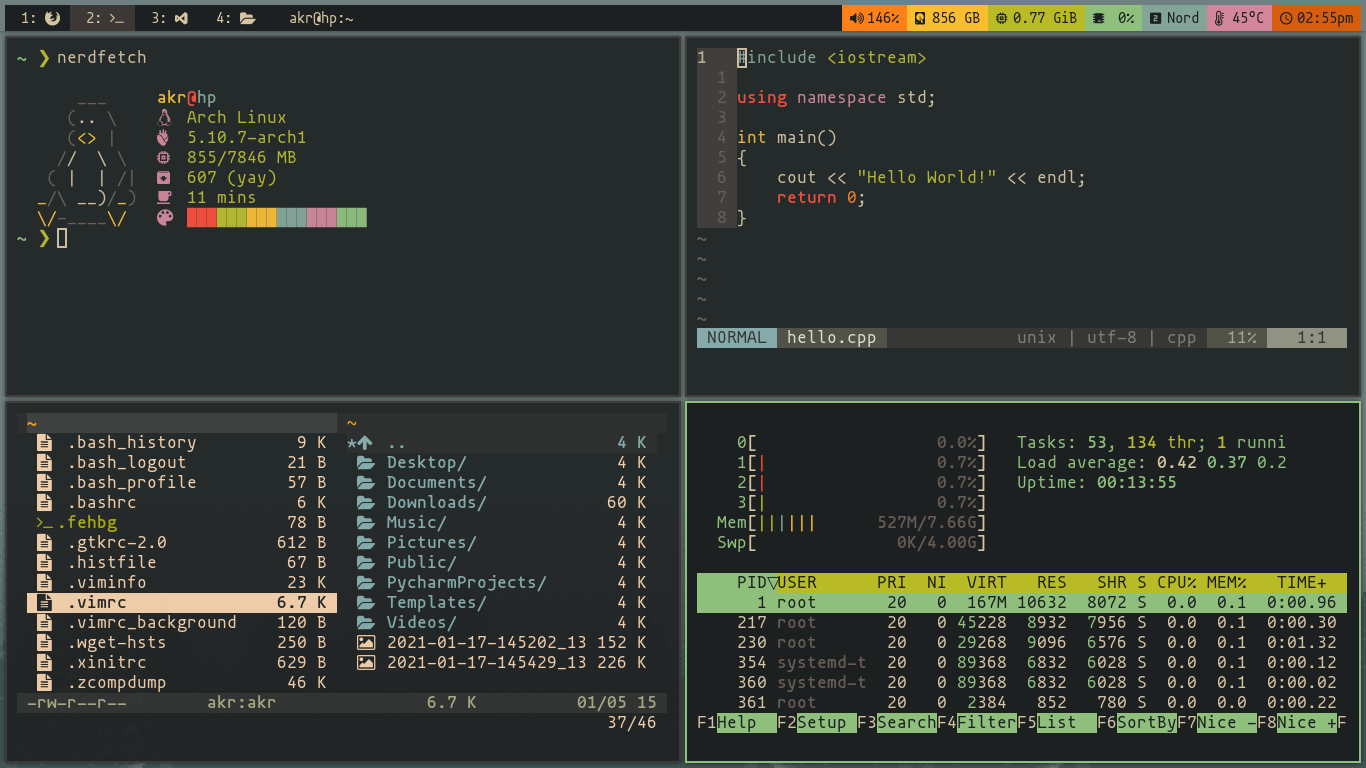Sort htop by CPU% column header
The image size is (1366, 768).
[x=1176, y=582]
